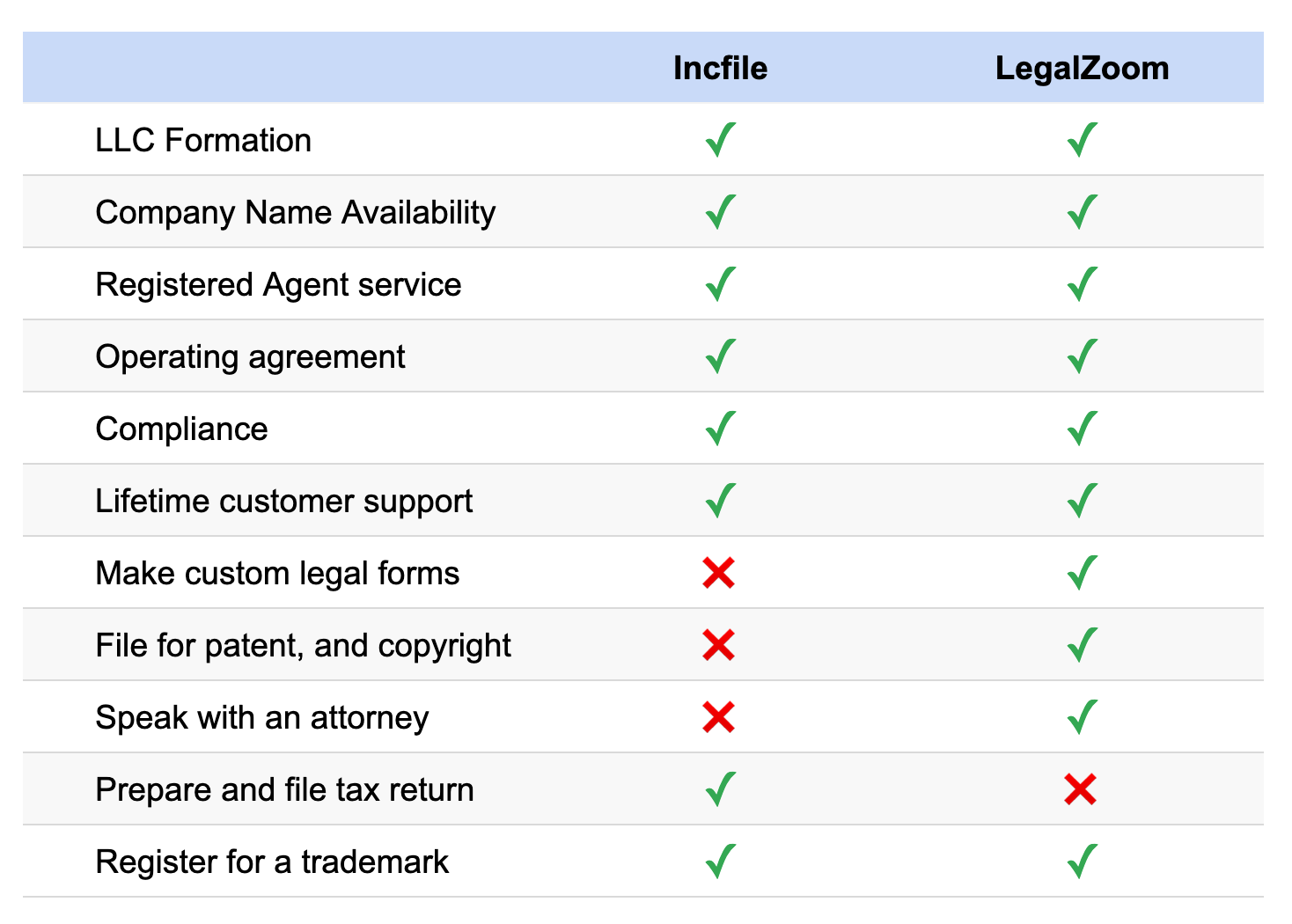Click the Lifetime customer support label

(x=284, y=502)
